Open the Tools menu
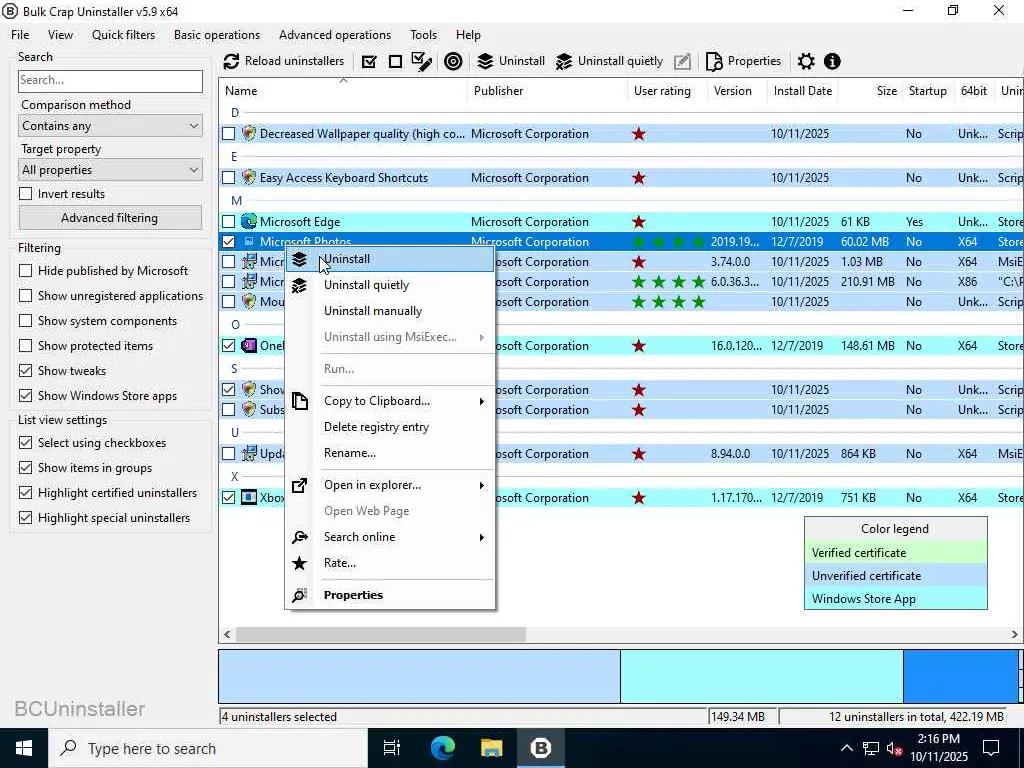The image size is (1024, 768). 423,35
